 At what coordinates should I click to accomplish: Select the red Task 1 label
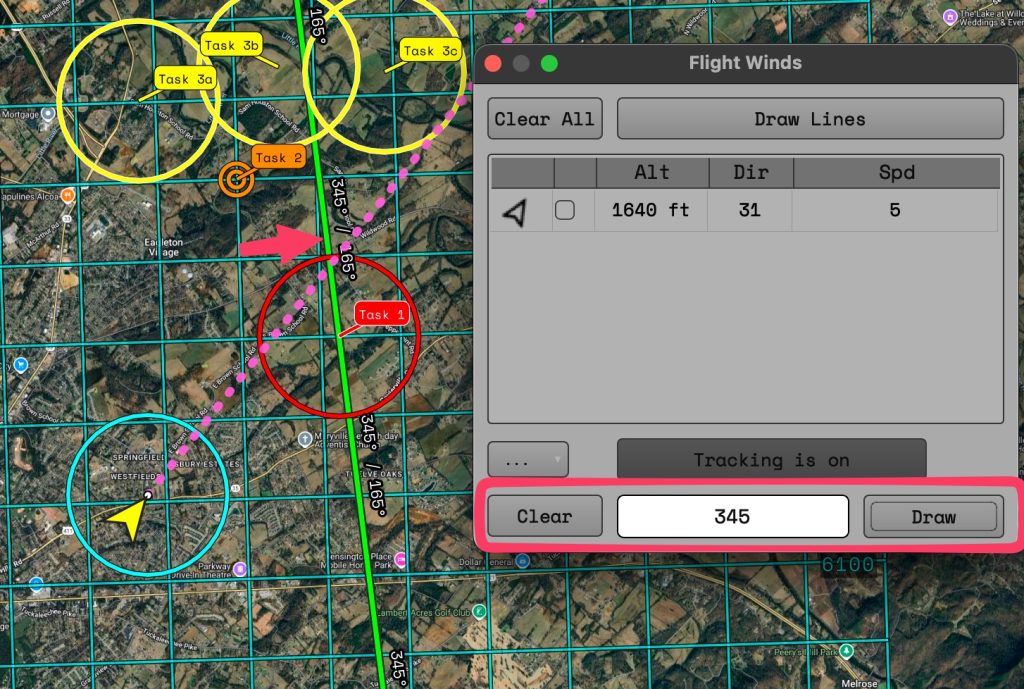coord(381,314)
